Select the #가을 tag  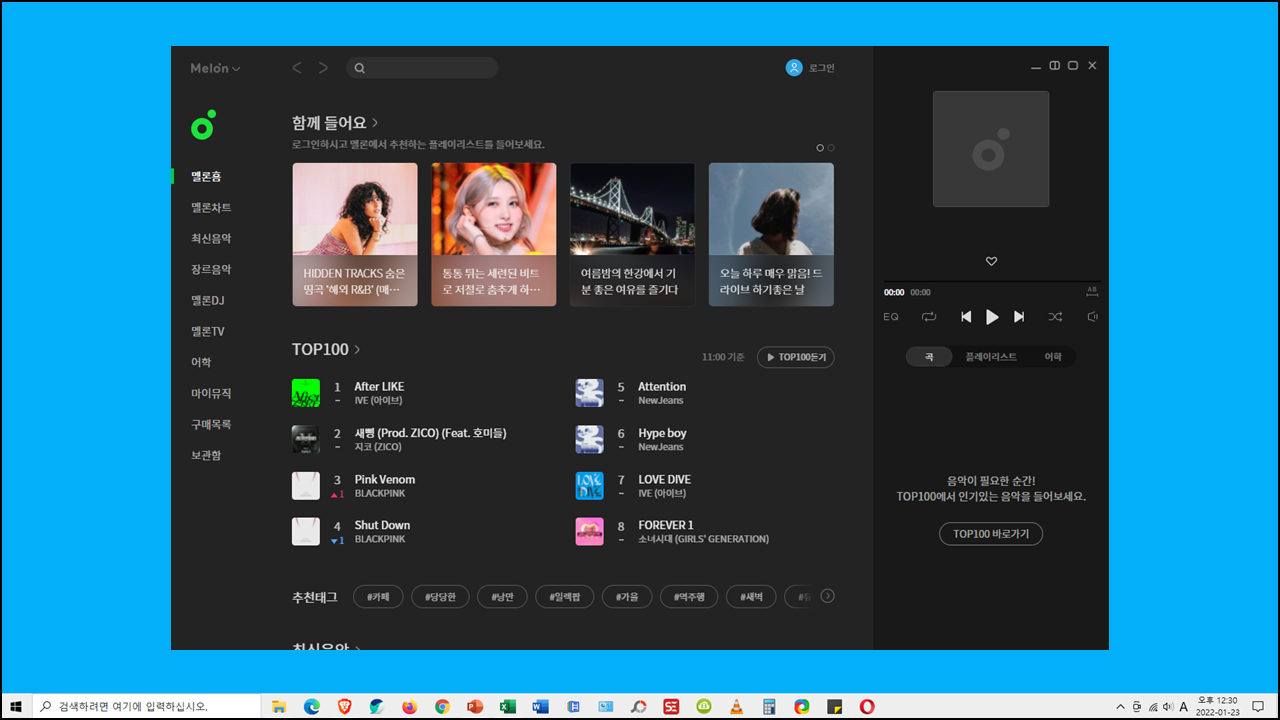627,597
